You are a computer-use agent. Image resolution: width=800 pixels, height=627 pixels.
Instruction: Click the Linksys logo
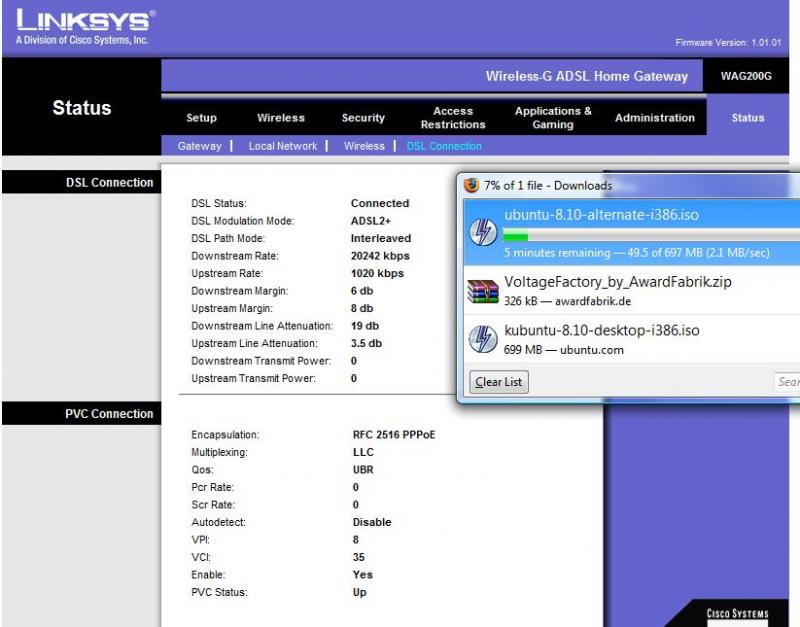click(86, 27)
